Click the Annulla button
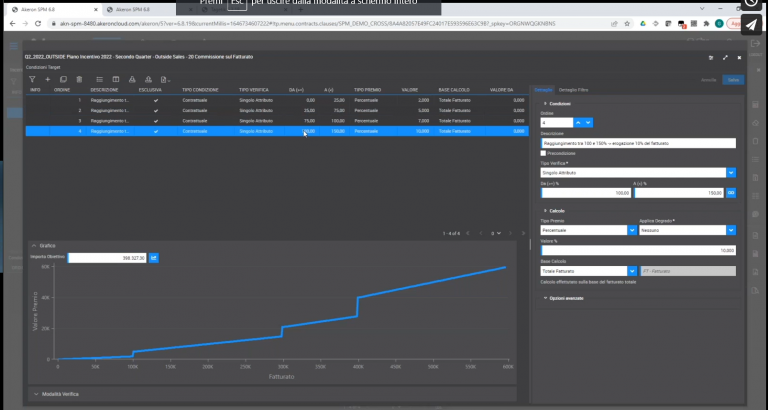This screenshot has height=410, width=768. (x=708, y=79)
